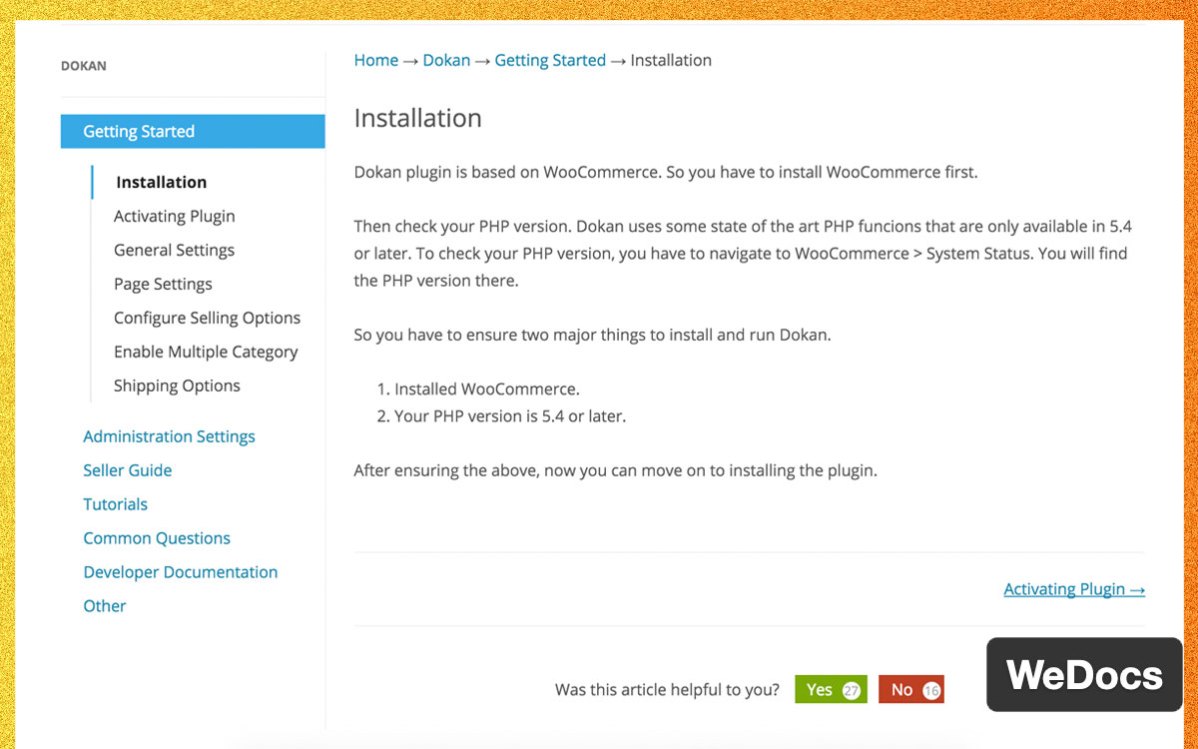Expand the Administration Settings section
The height and width of the screenshot is (749, 1198).
tap(169, 436)
